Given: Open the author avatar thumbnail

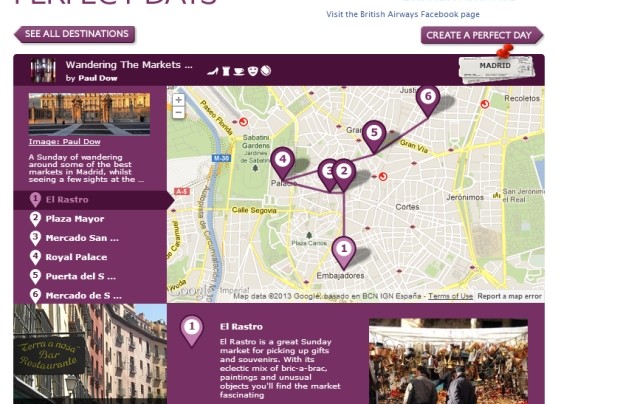Looking at the screenshot, I should click(x=43, y=70).
